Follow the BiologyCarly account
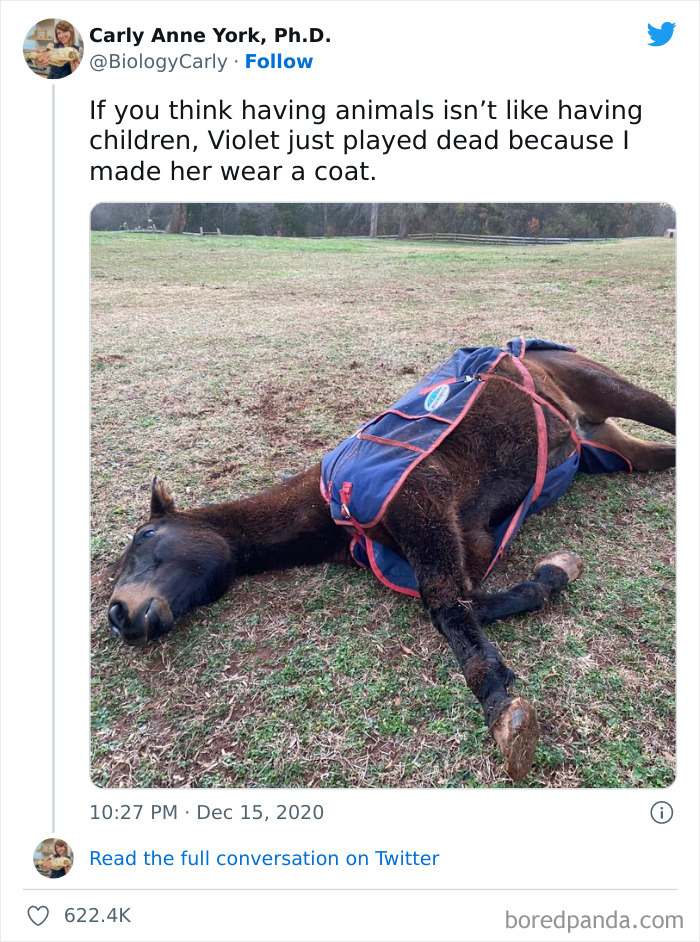The height and width of the screenshot is (942, 700). click(279, 61)
